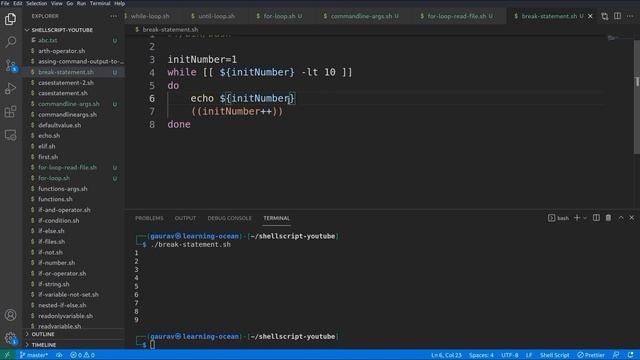Switch to the until-loop.sh tab
This screenshot has width=640, height=360.
click(216, 16)
